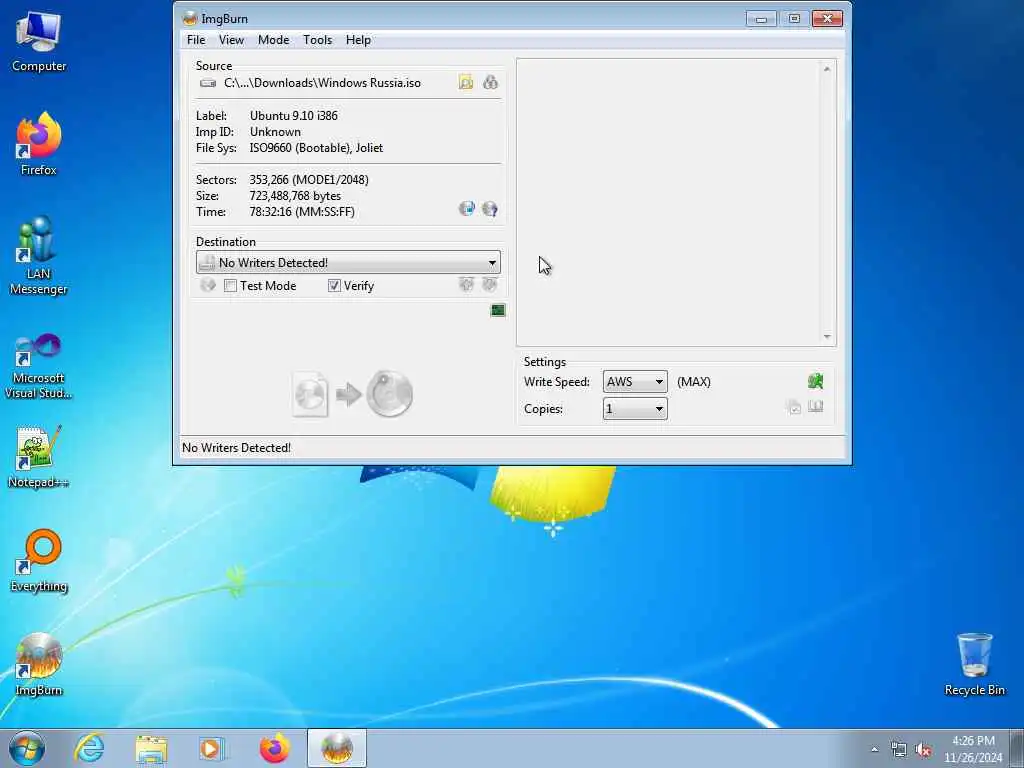Click the first greyed icon right of Verify
The width and height of the screenshot is (1024, 768).
466,285
